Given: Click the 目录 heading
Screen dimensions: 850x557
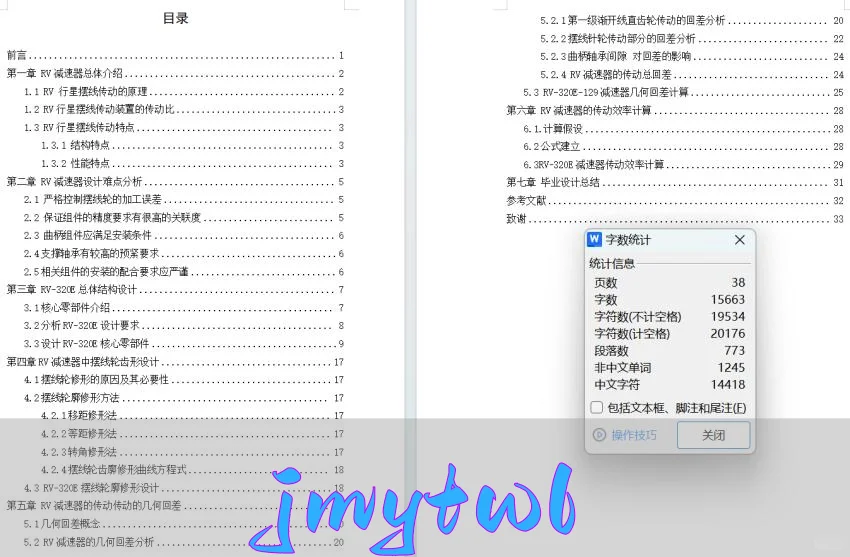Looking at the screenshot, I should click(176, 18).
